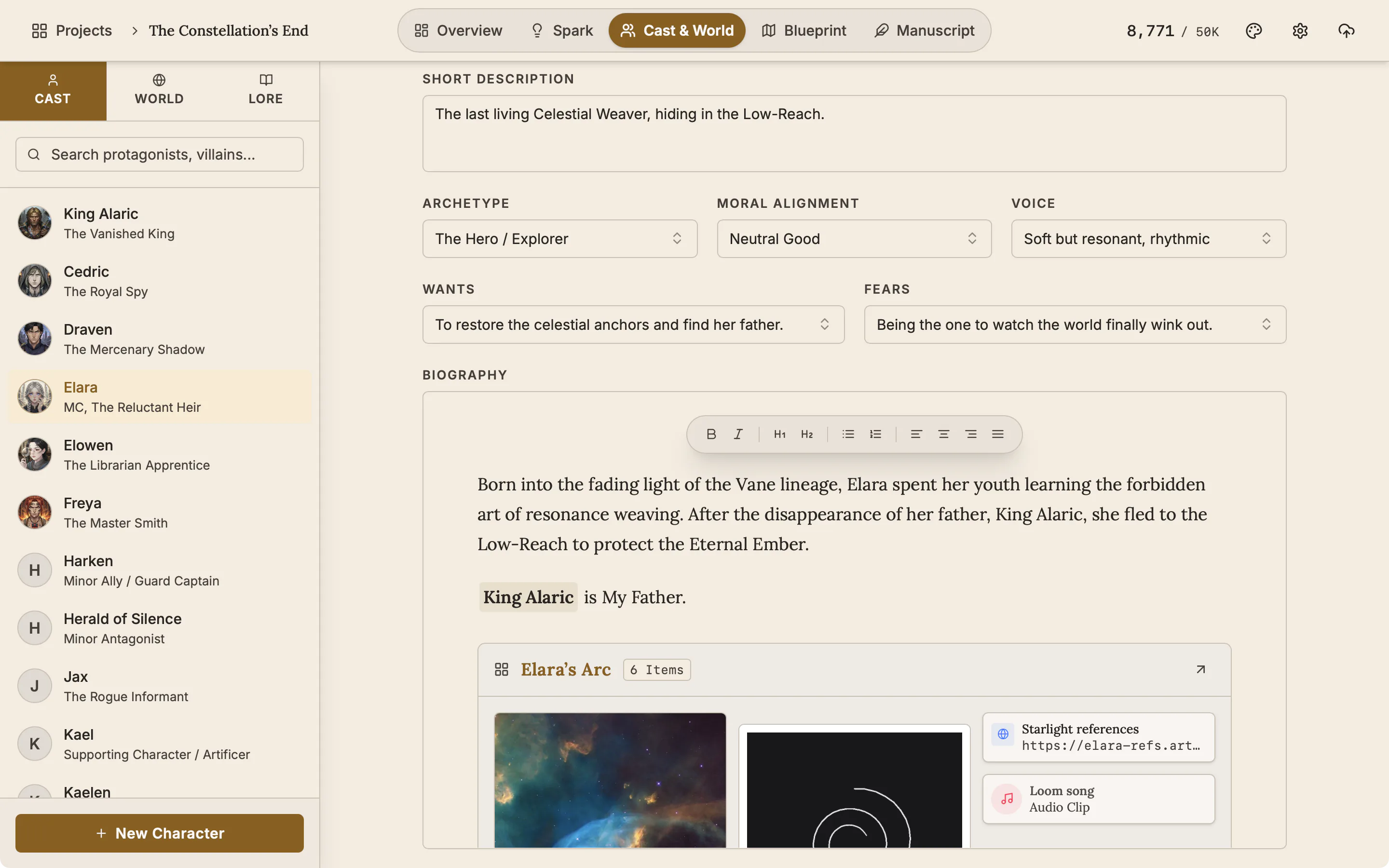1389x868 pixels.
Task: Select the Cast & World tab
Action: click(677, 30)
